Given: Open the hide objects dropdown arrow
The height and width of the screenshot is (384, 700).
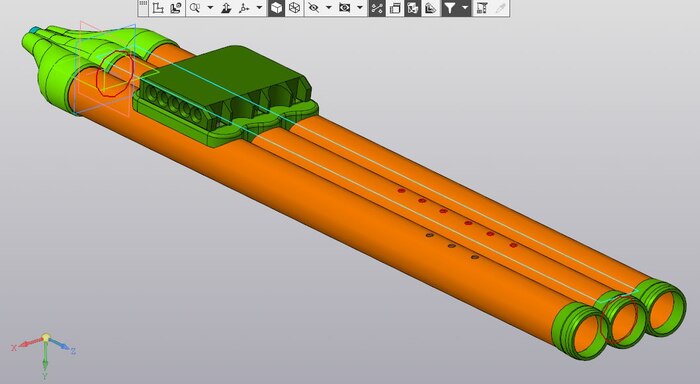Looking at the screenshot, I should 329,8.
